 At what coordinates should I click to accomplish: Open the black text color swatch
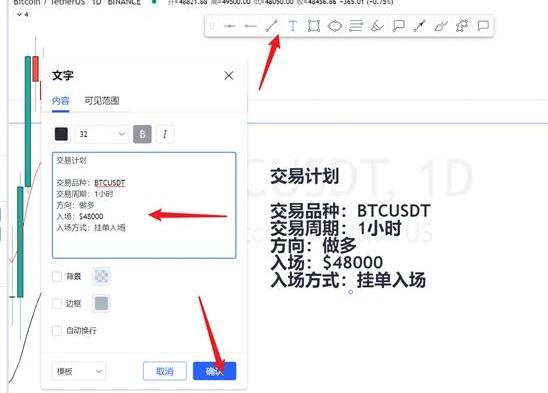pyautogui.click(x=62, y=134)
